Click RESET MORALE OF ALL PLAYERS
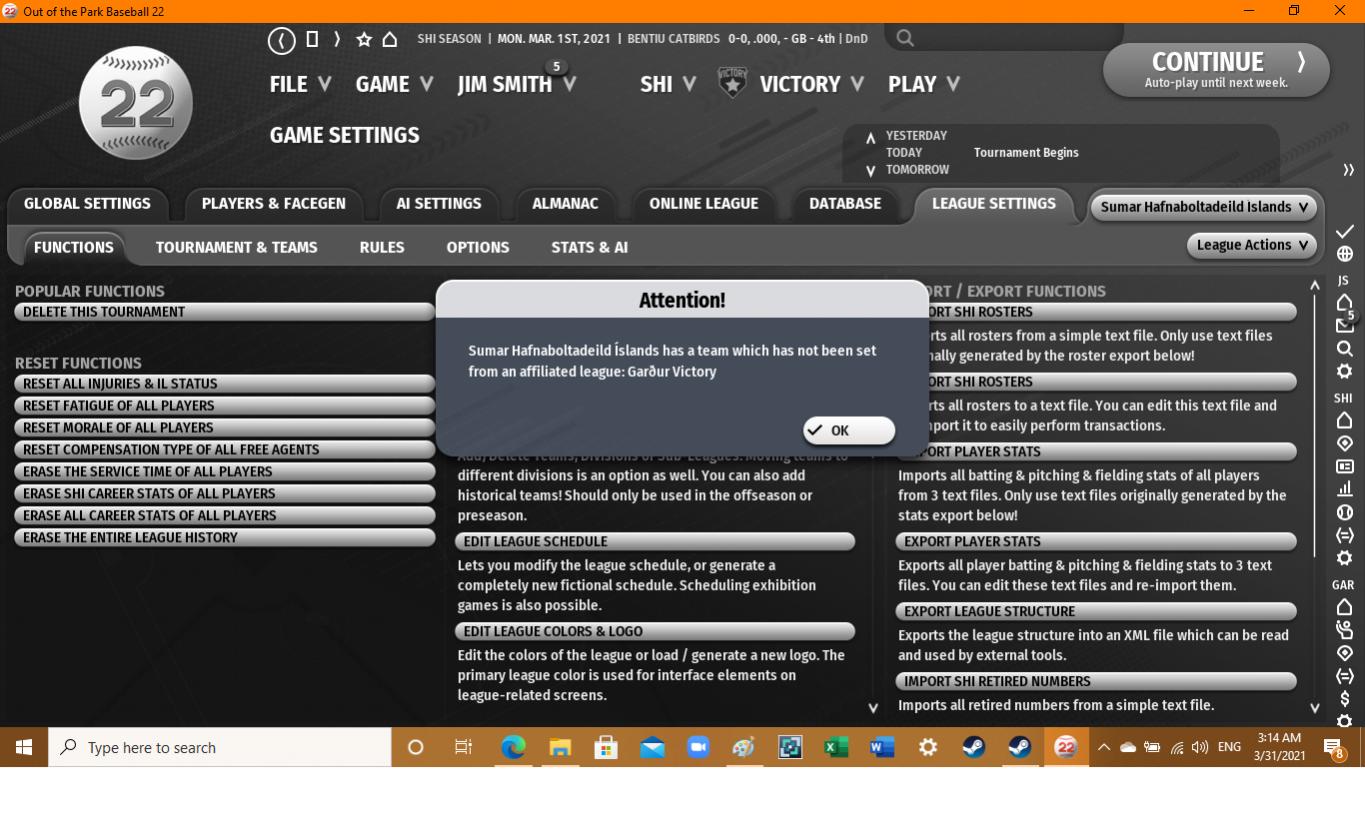Image resolution: width=1365 pixels, height=823 pixels. [x=224, y=428]
